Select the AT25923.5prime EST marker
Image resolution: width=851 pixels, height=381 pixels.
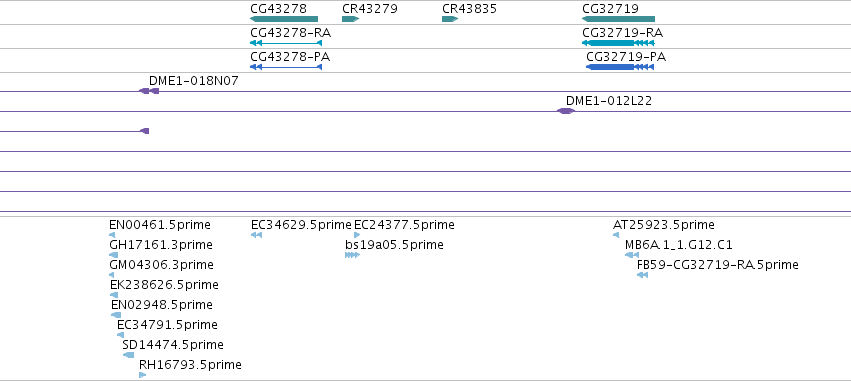[x=616, y=235]
